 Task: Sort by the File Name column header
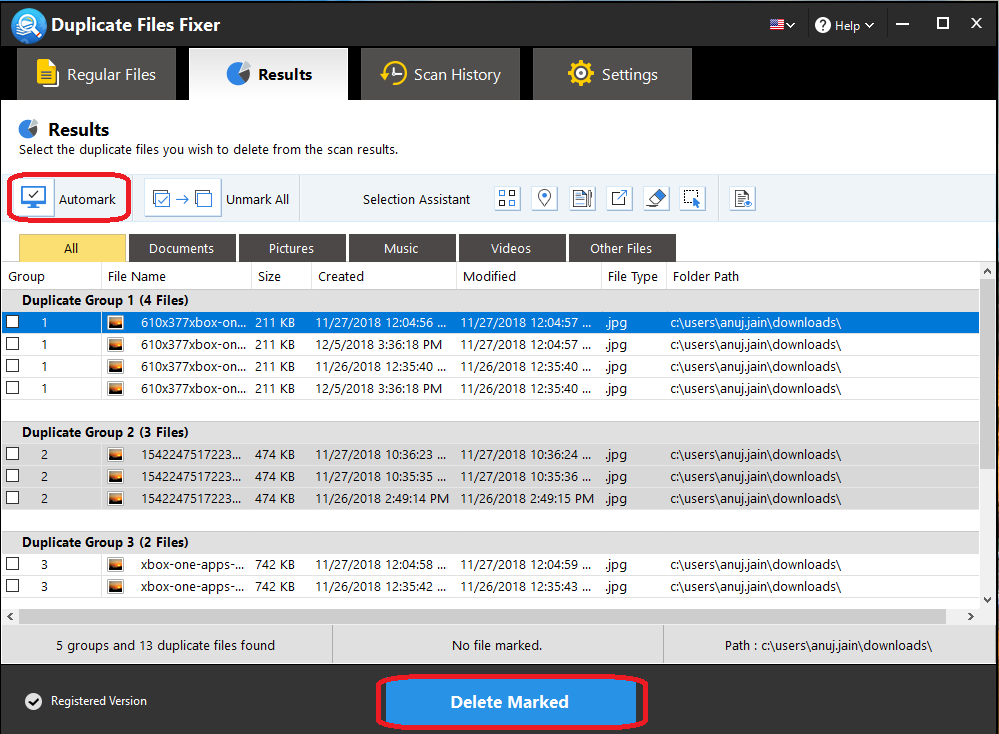point(176,277)
